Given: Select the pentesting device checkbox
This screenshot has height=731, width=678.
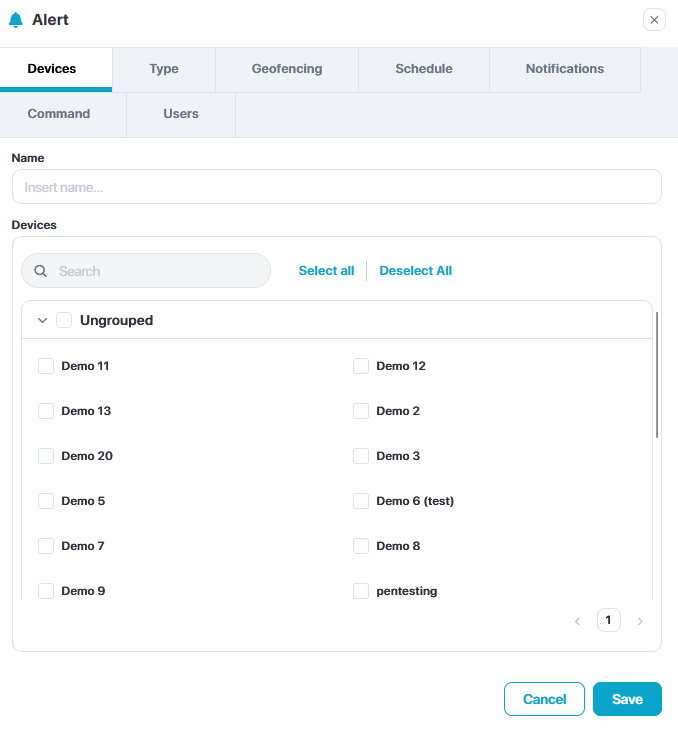Looking at the screenshot, I should tap(361, 591).
